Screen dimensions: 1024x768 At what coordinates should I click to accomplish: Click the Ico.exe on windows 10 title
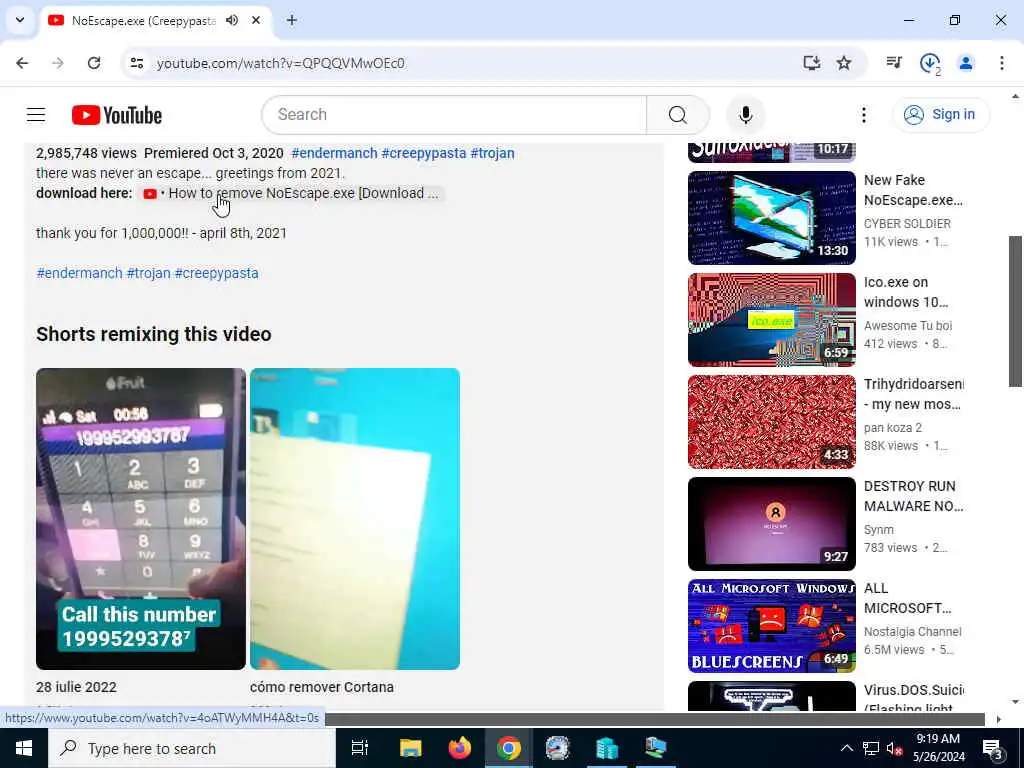906,292
